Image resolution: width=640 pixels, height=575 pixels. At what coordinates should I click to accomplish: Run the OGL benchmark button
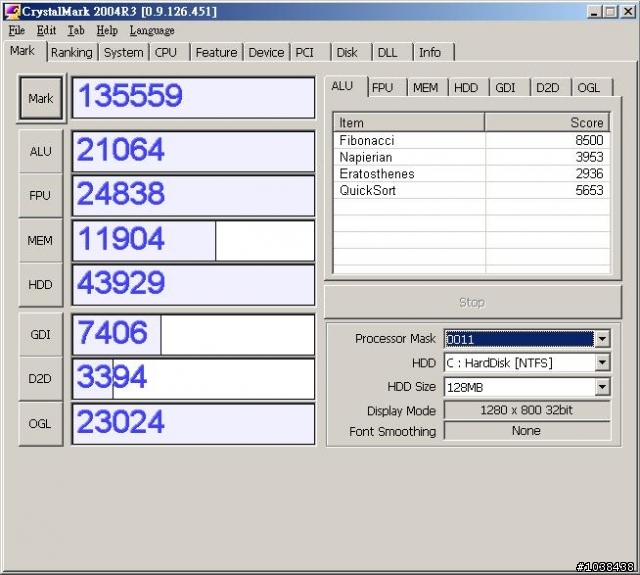click(x=41, y=424)
